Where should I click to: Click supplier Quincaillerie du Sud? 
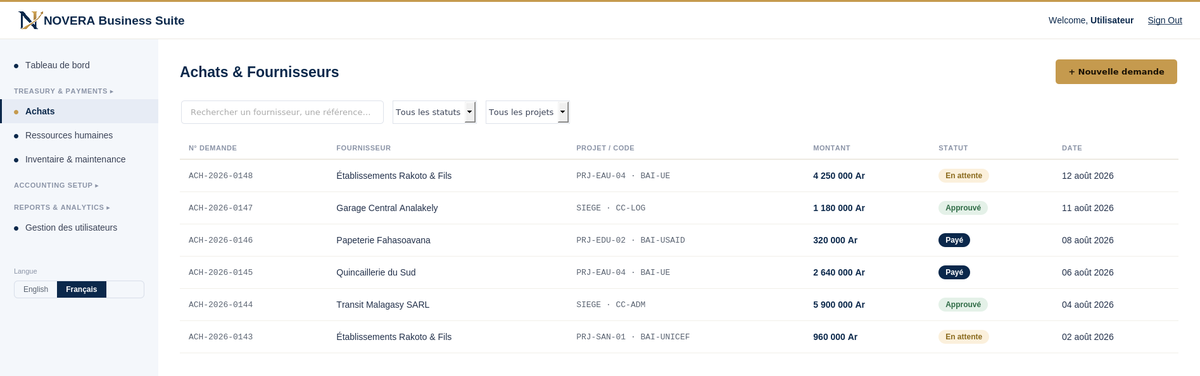376,272
